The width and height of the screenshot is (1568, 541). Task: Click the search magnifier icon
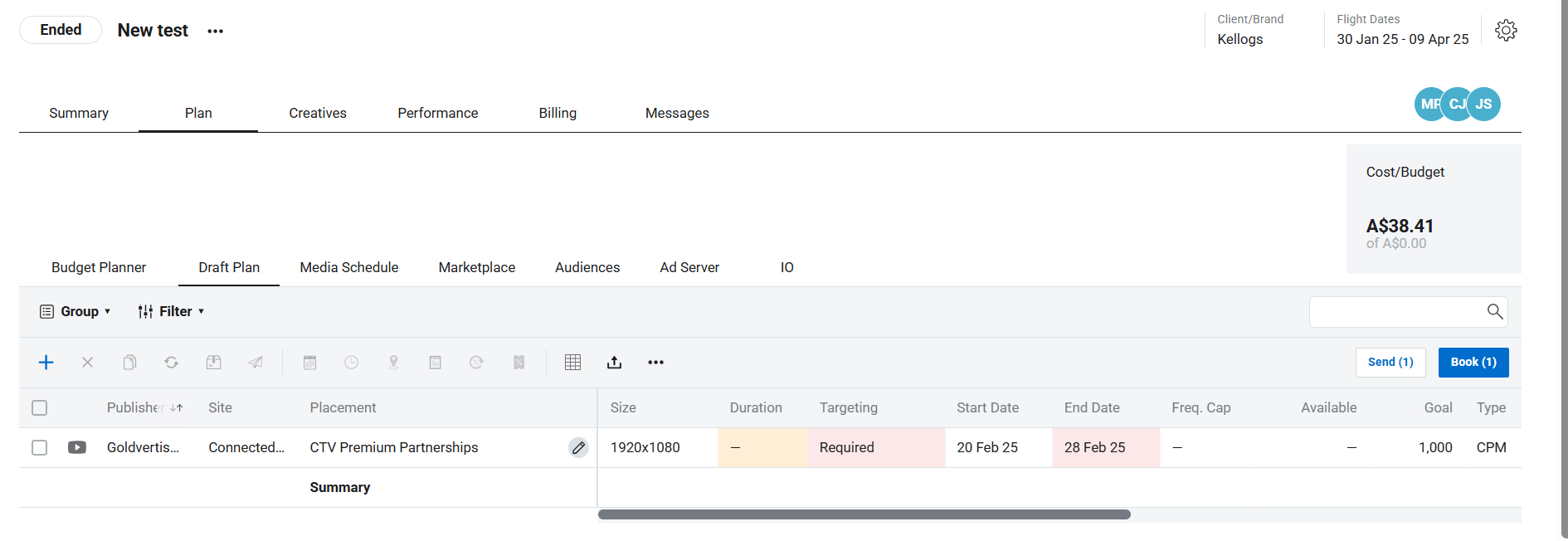click(x=1494, y=312)
